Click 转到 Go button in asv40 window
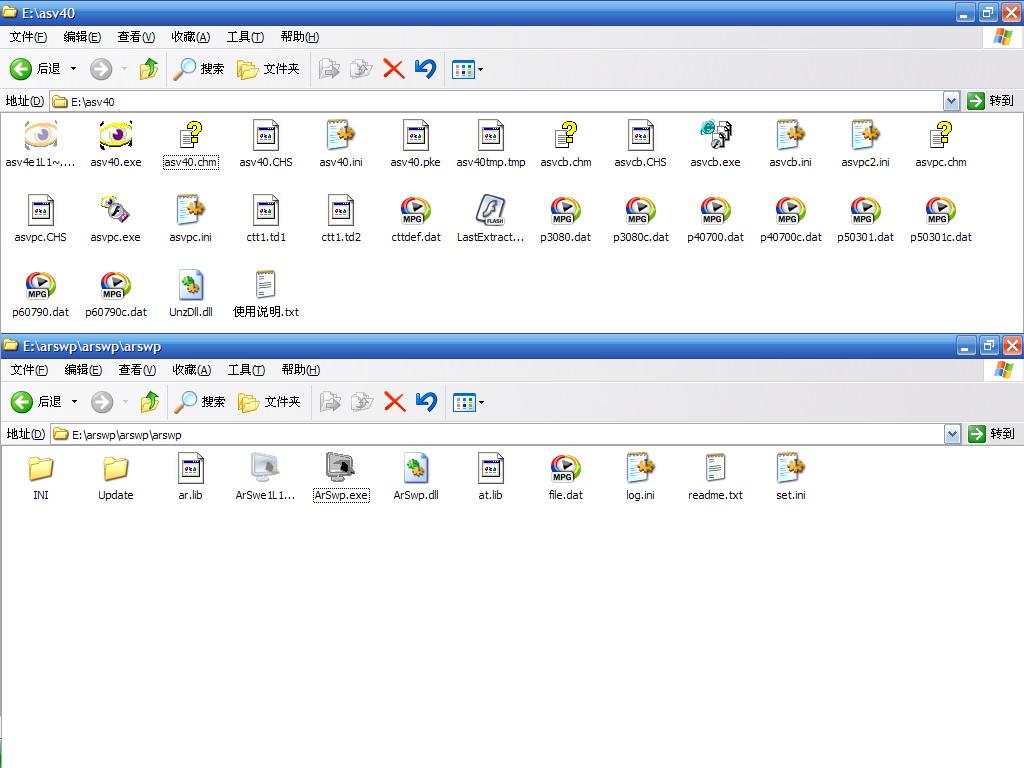 (x=991, y=101)
